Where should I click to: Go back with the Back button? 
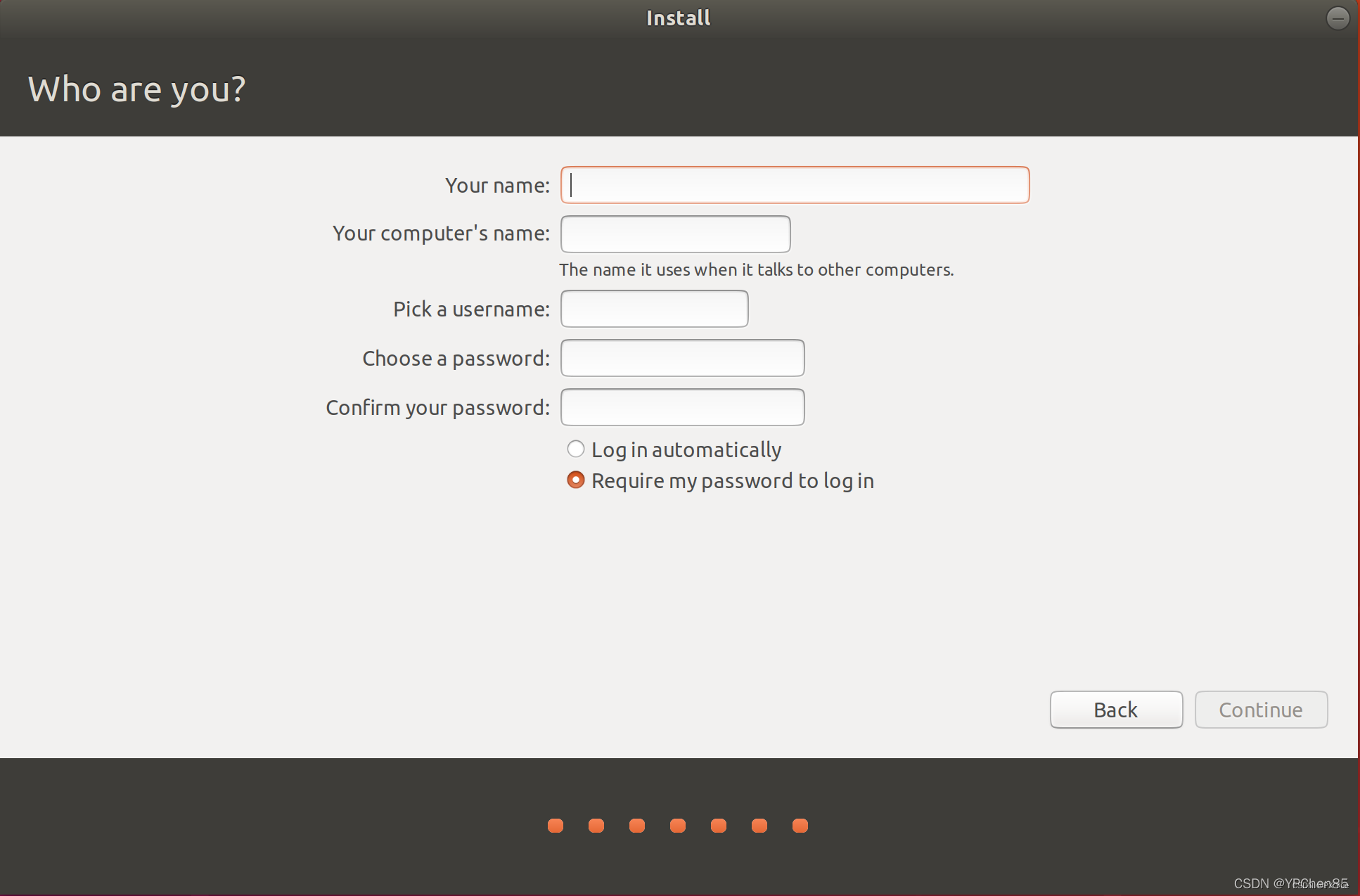tap(1116, 710)
